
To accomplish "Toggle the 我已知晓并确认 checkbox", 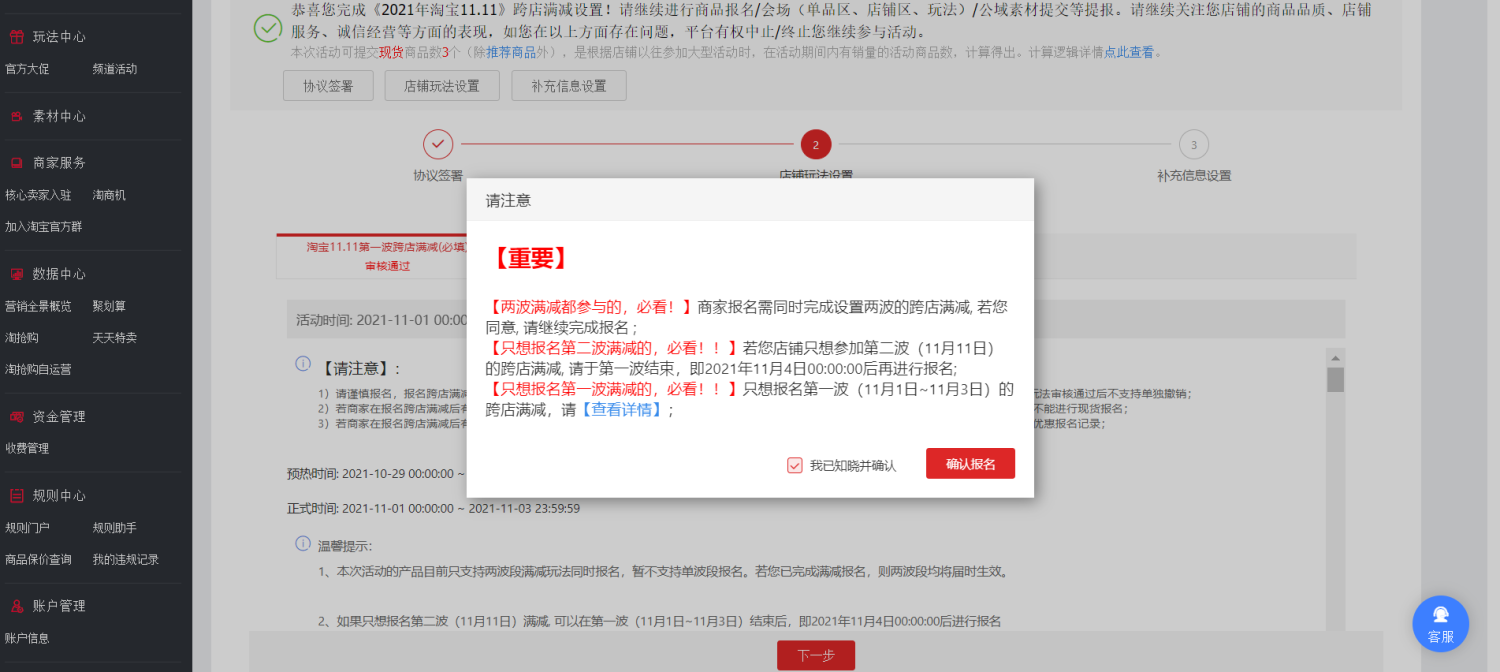I will [x=795, y=465].
